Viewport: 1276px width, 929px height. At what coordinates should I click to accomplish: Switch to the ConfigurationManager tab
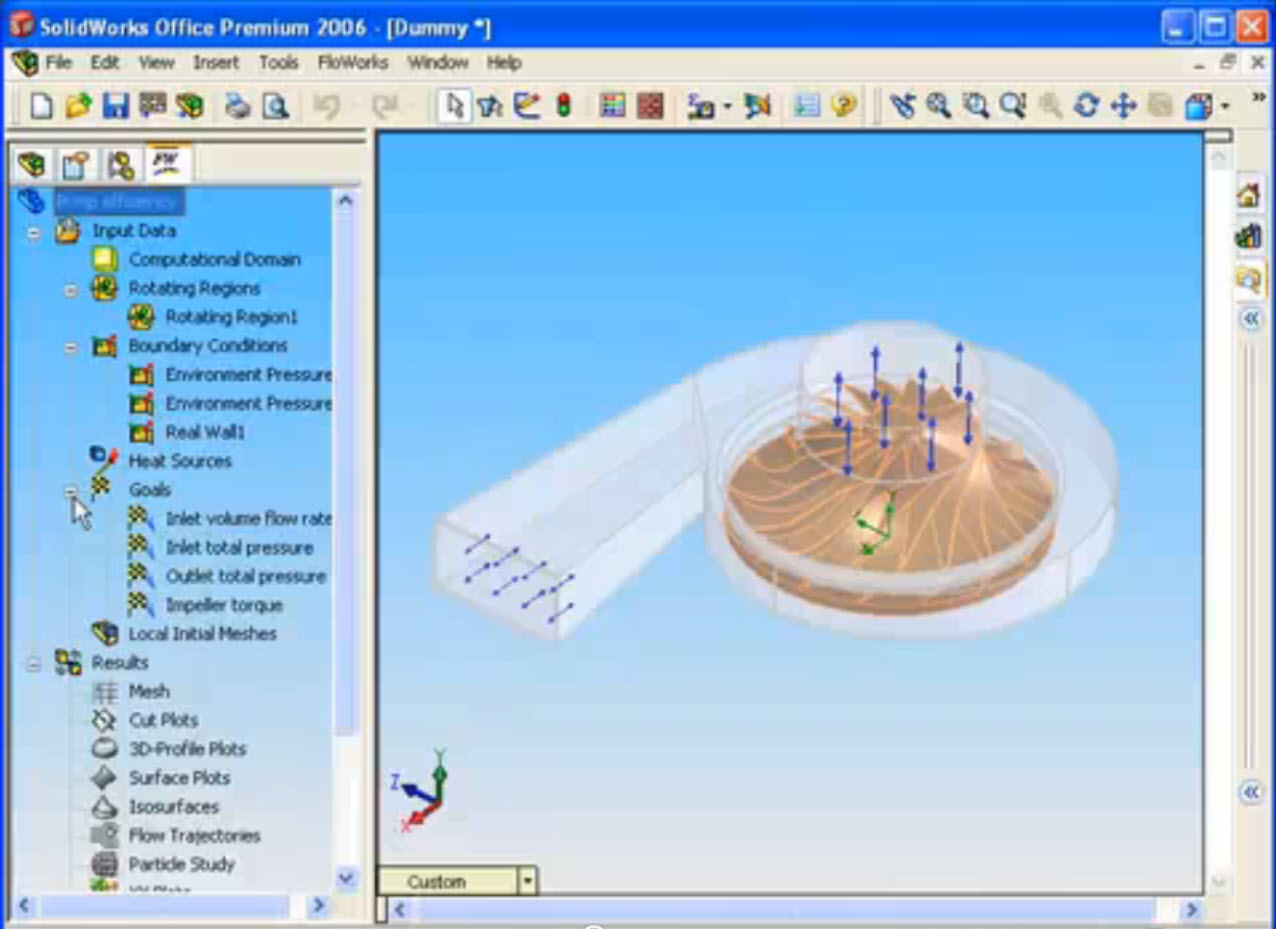click(120, 164)
